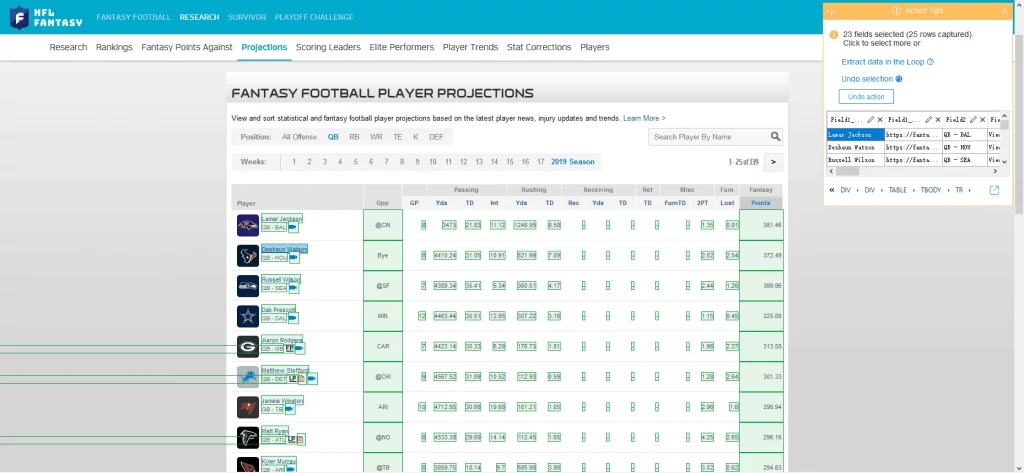Filter position by RB
1024x473 pixels.
click(x=354, y=137)
